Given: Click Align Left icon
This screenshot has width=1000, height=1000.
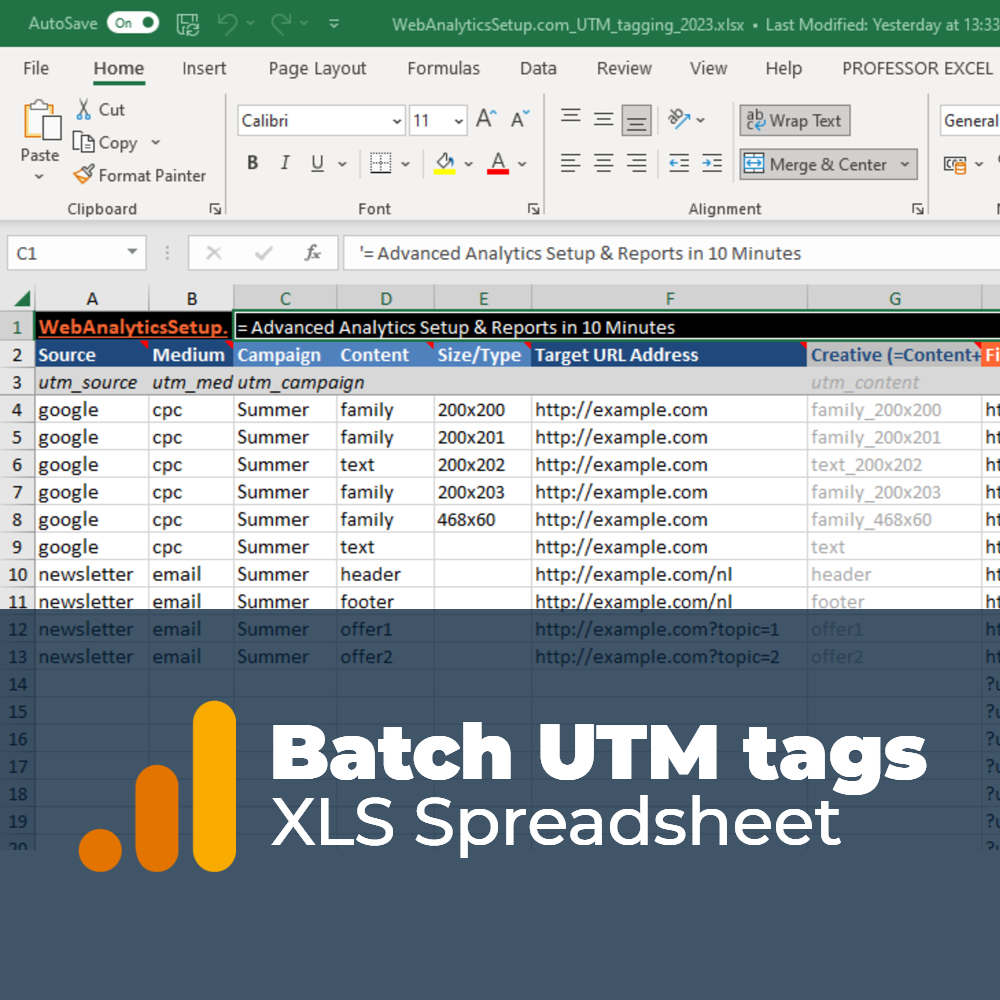Looking at the screenshot, I should (x=571, y=163).
